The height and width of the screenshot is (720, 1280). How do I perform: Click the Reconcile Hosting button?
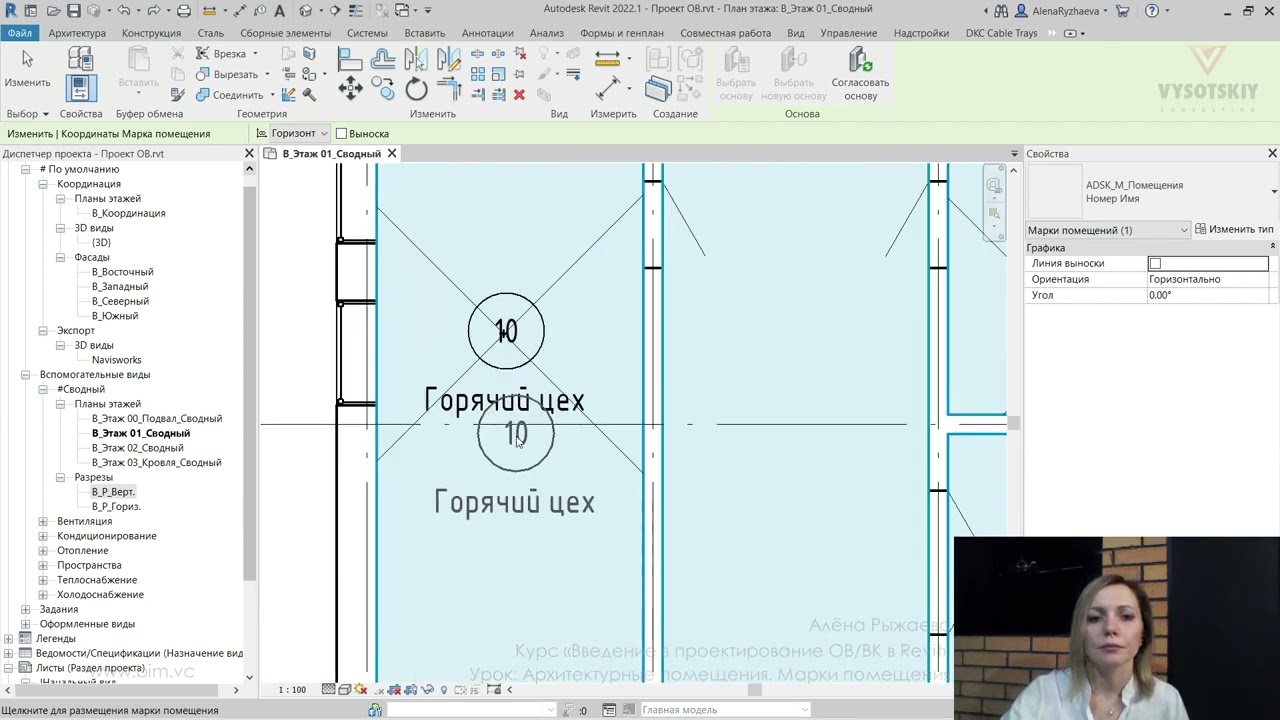860,74
